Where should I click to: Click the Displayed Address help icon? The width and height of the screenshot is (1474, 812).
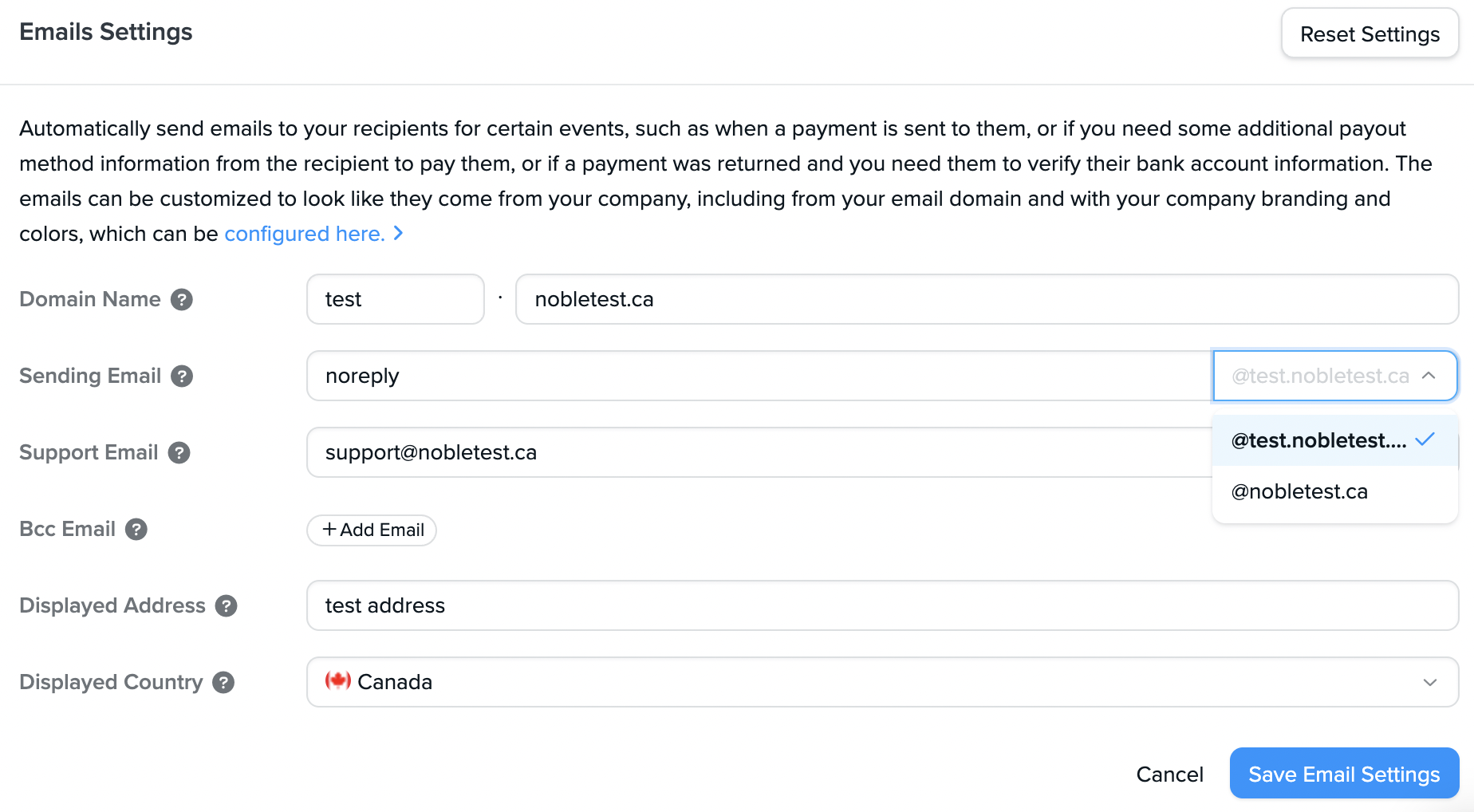(x=227, y=606)
